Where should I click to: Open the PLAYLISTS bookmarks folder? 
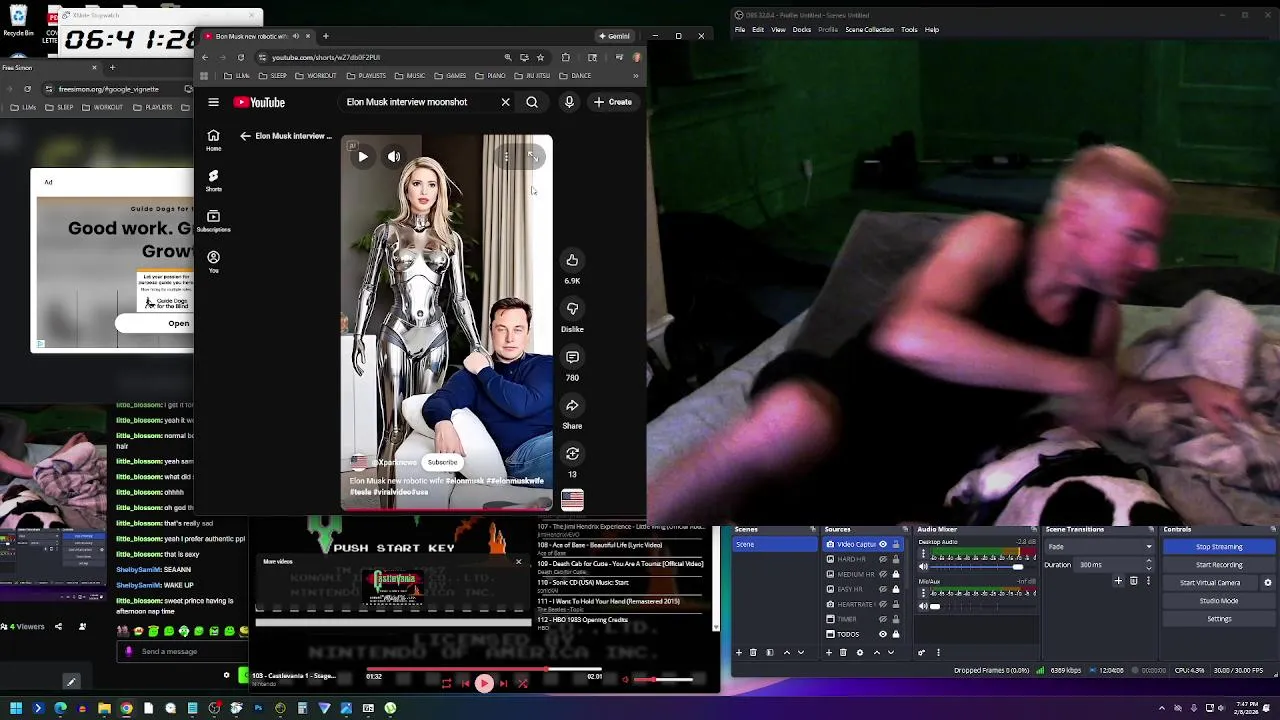(x=366, y=76)
